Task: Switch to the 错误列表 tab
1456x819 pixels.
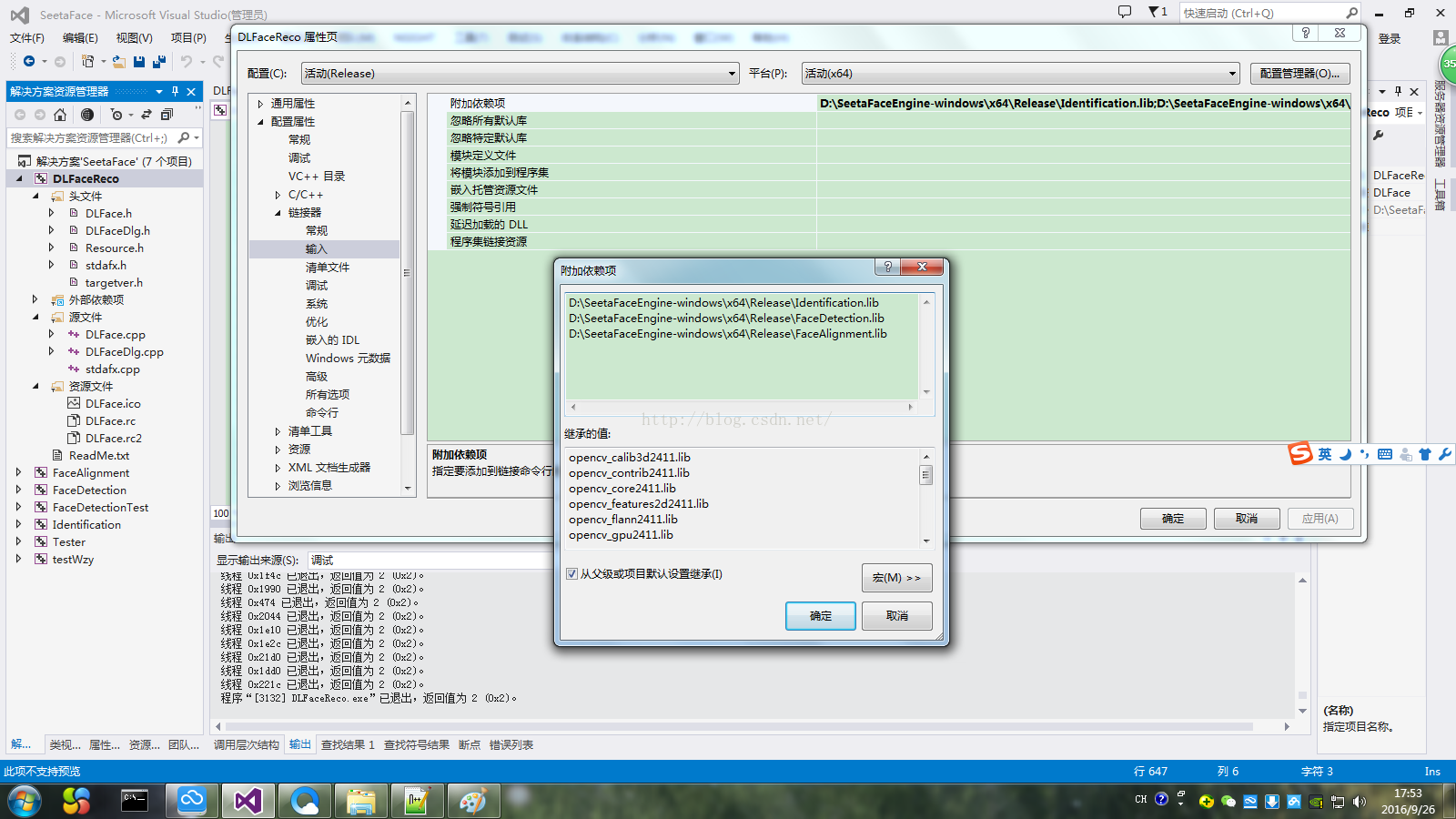Action: [511, 744]
